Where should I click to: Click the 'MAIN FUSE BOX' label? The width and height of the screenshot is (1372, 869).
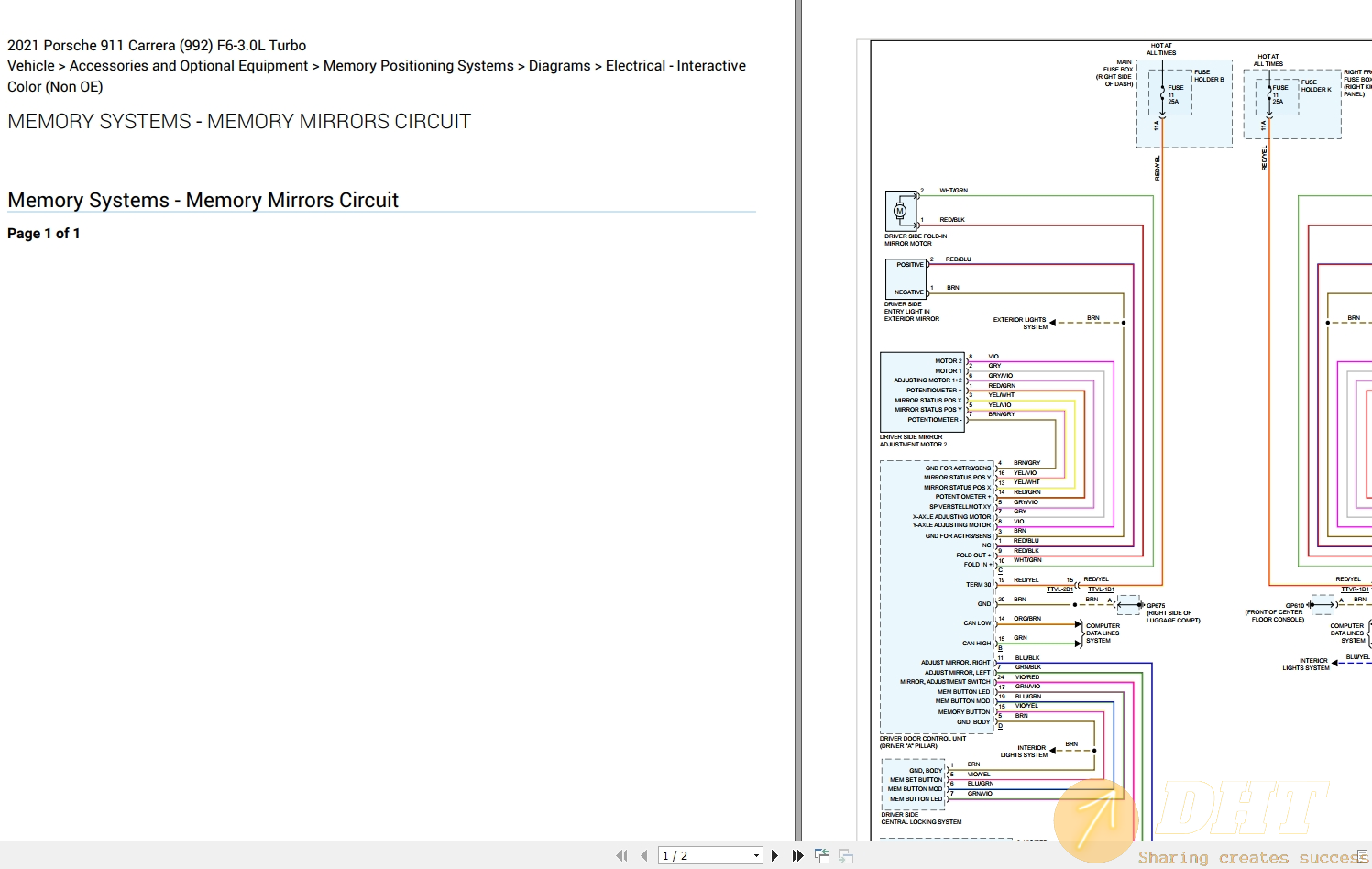(1118, 66)
